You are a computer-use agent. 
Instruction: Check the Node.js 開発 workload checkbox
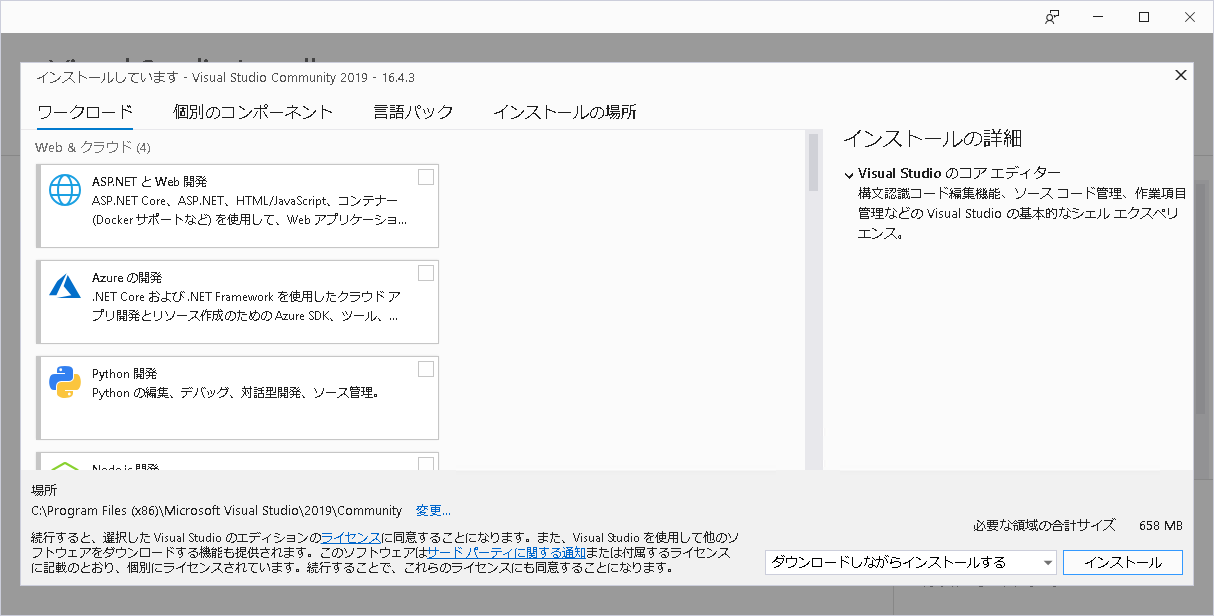426,463
